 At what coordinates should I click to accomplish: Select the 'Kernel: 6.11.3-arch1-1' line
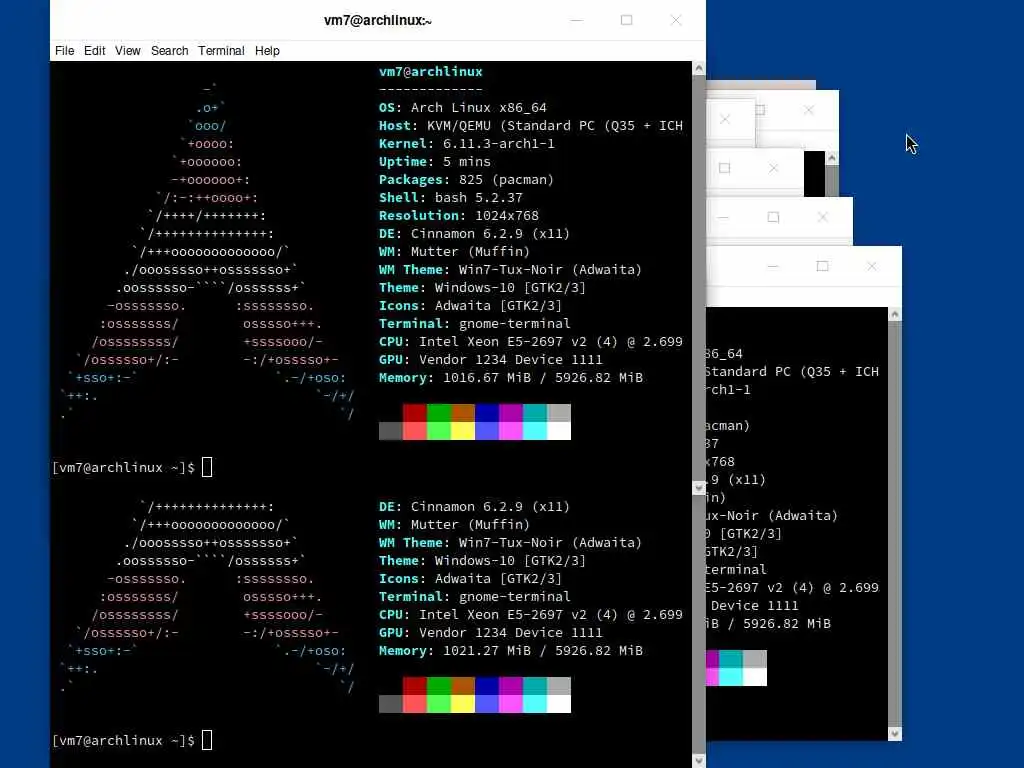pyautogui.click(x=467, y=144)
